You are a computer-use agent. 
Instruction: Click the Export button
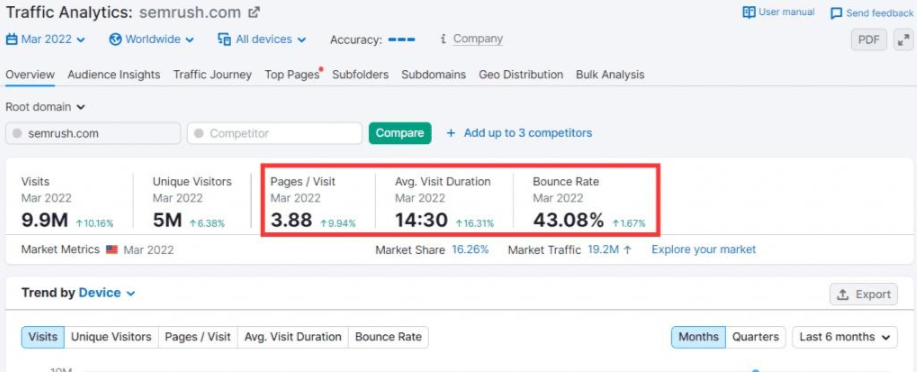(863, 294)
